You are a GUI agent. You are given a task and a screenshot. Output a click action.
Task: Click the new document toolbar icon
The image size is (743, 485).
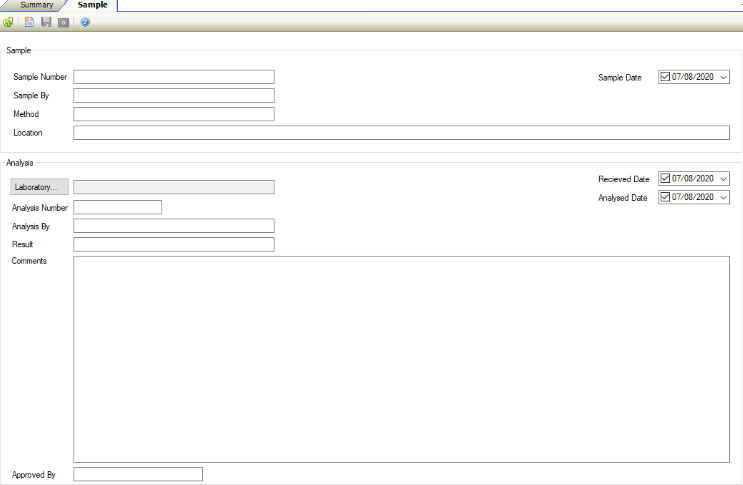pyautogui.click(x=29, y=22)
